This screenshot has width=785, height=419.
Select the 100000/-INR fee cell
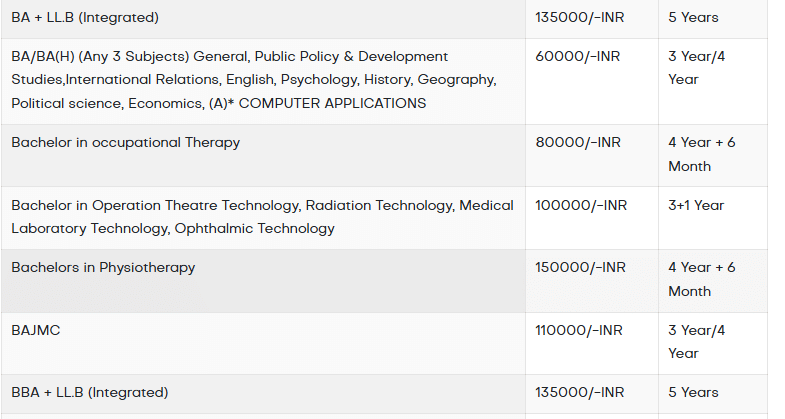coord(581,205)
